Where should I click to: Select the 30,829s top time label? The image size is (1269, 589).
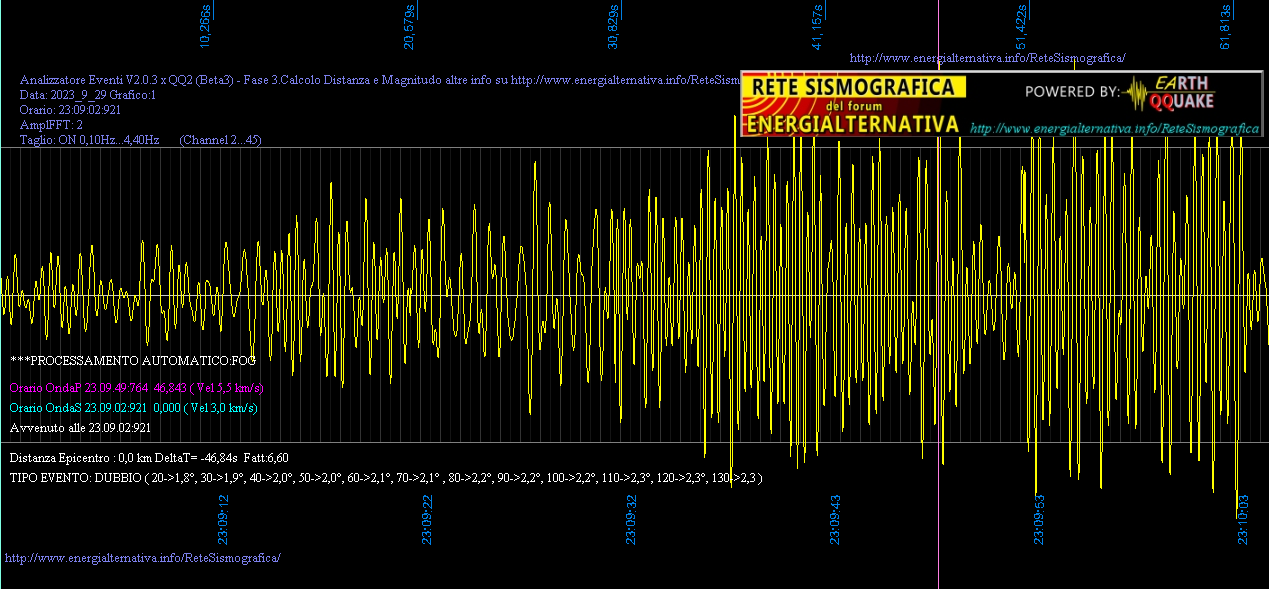613,26
